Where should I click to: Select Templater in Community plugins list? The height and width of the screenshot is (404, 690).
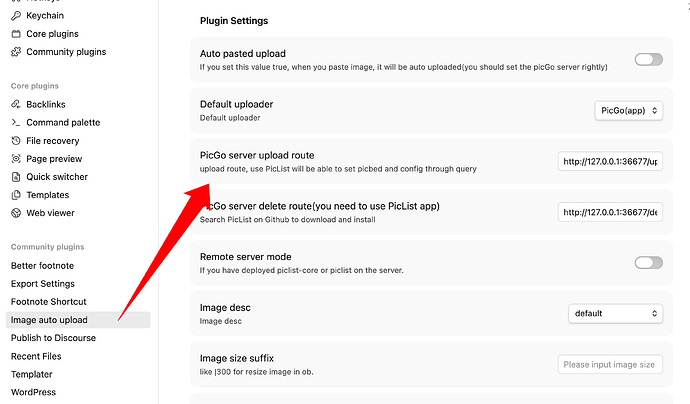pos(34,374)
